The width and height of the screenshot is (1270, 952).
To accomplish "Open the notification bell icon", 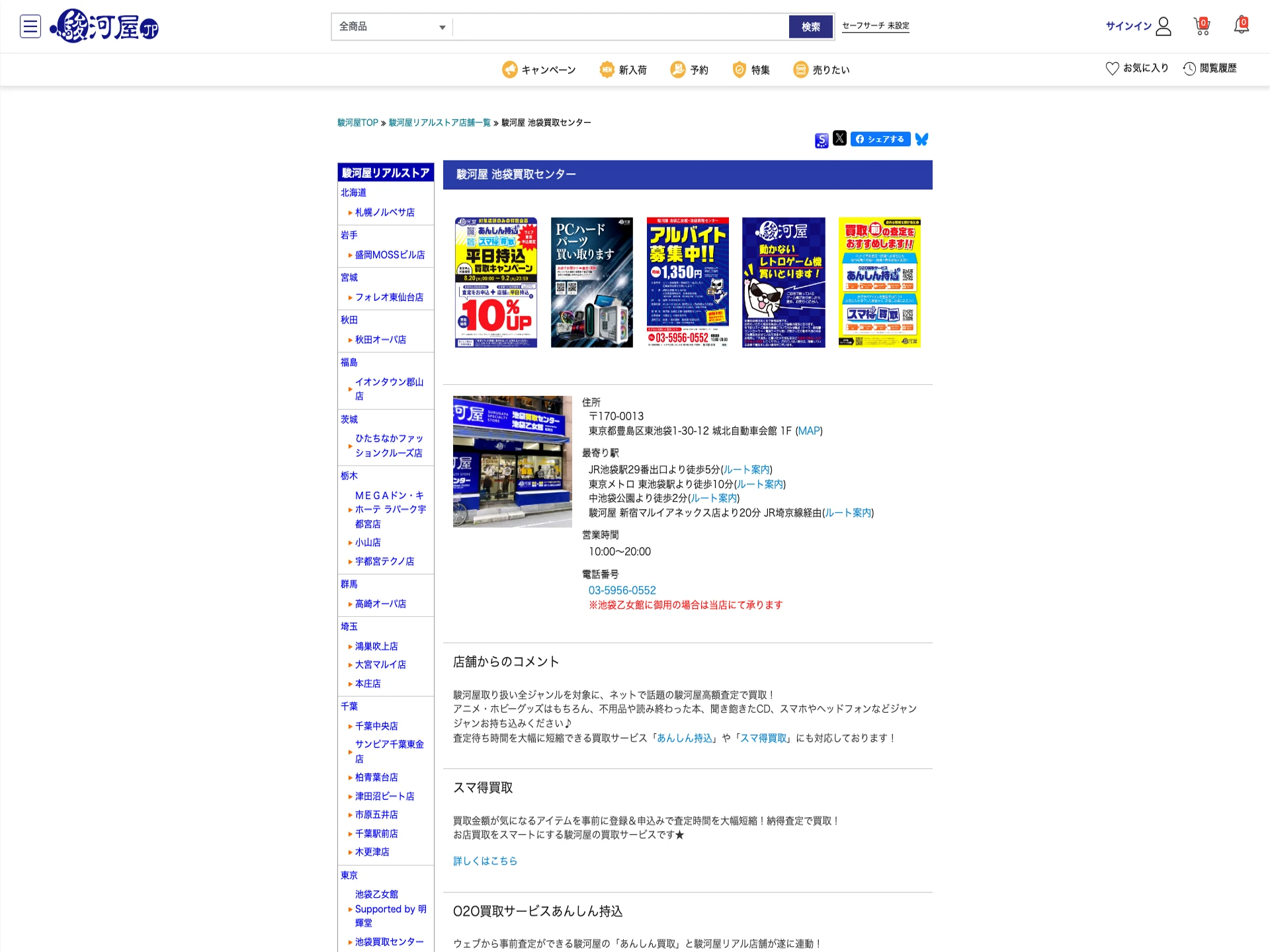I will point(1242,25).
